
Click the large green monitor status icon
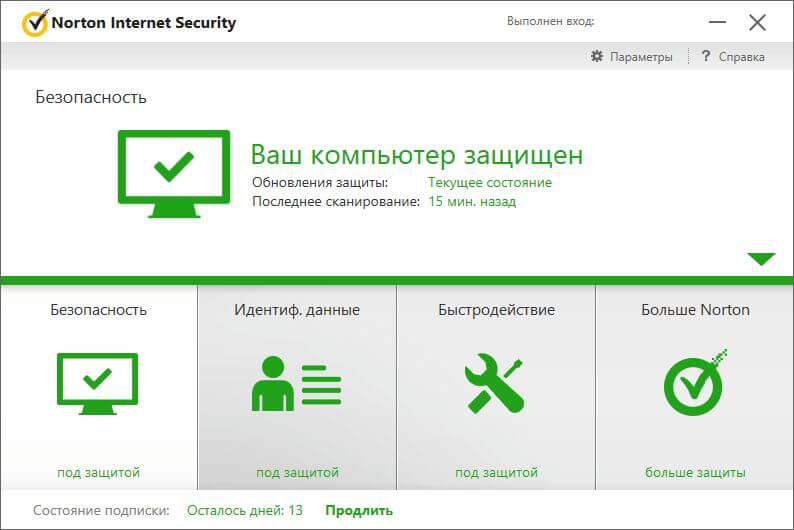point(174,174)
